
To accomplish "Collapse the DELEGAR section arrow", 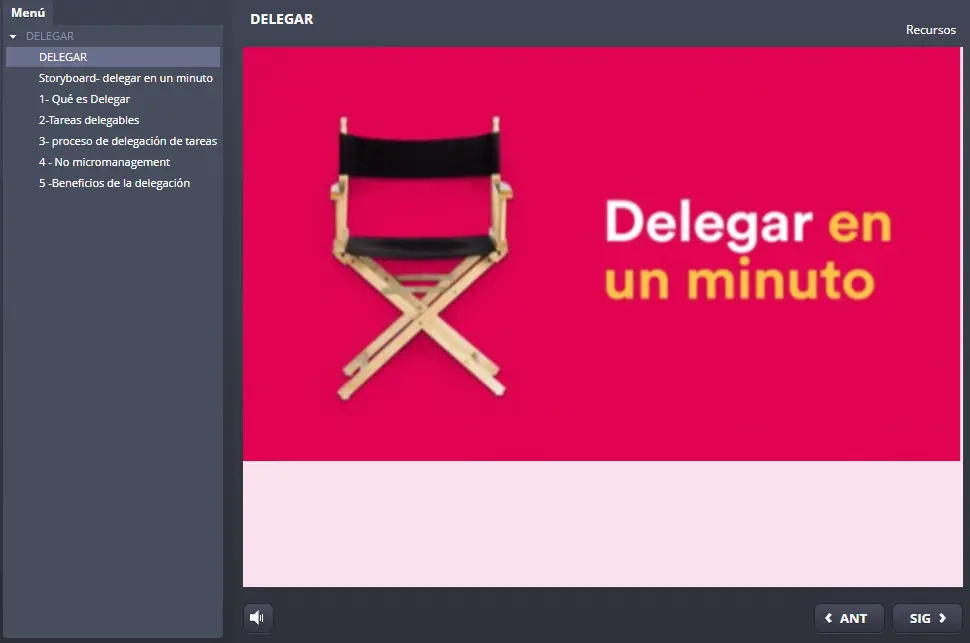I will (x=13, y=37).
